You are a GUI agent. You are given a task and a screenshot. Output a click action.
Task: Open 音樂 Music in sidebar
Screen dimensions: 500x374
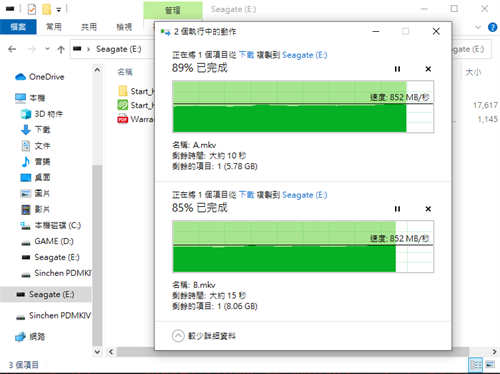click(x=35, y=162)
